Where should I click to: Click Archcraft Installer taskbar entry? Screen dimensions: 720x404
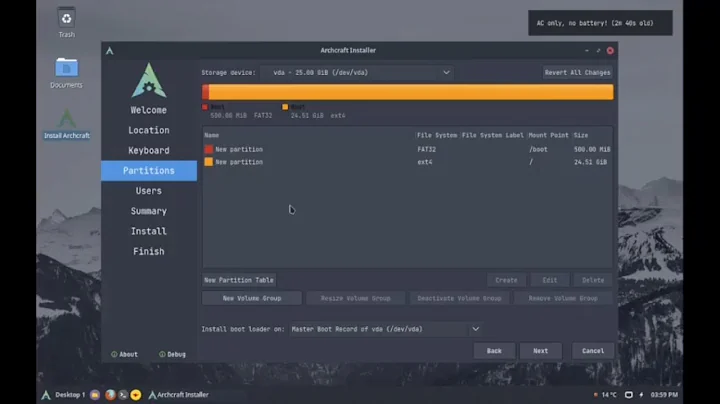(x=179, y=395)
